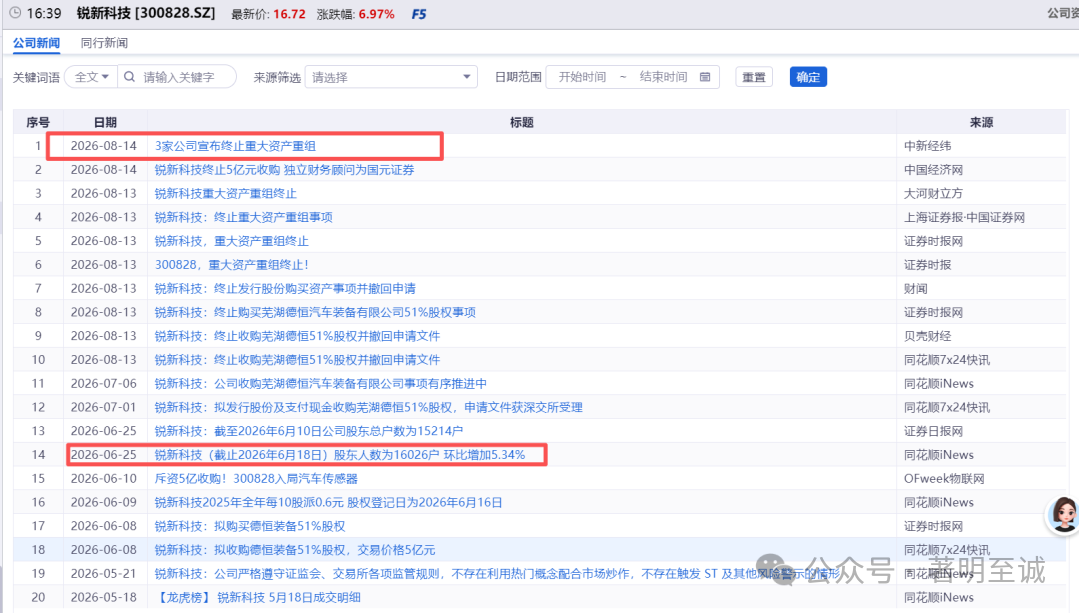1079x613 pixels.
Task: Open news 【龙虎榜】锐新科技 5月18日成交明细
Action: pyautogui.click(x=257, y=597)
